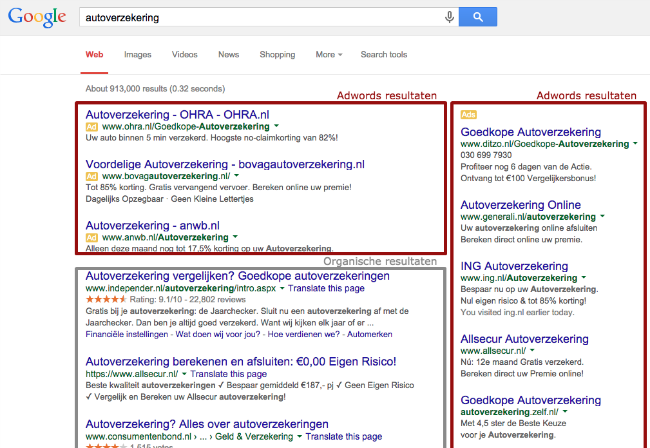The width and height of the screenshot is (650, 448).
Task: Open ditzo Goedkope Autoverzekering sidebar ad
Action: 531,132
